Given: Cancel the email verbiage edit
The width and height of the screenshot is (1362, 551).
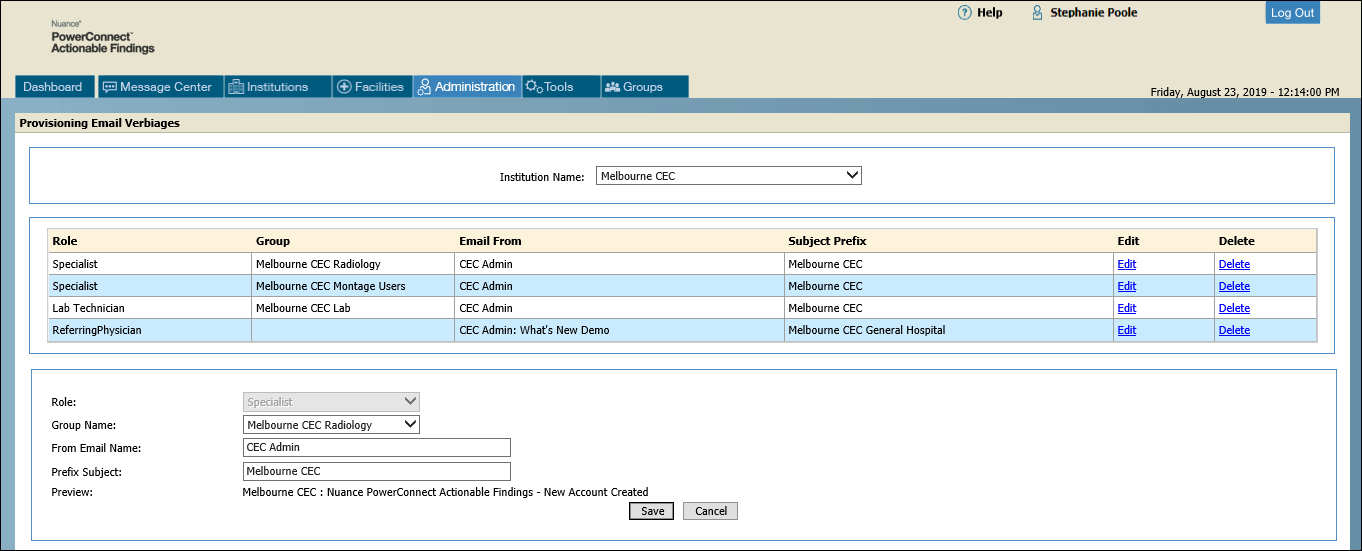Looking at the screenshot, I should tap(711, 511).
